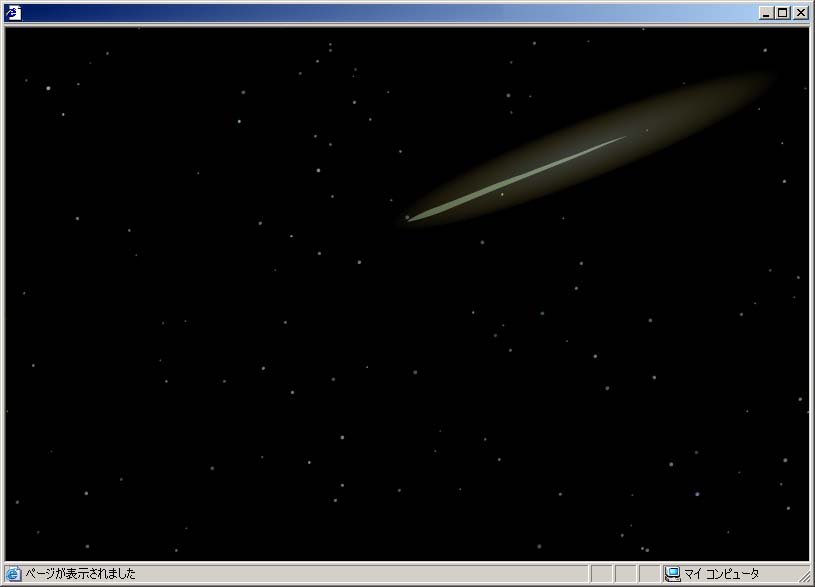Click the マイ コンピュータ zone label

click(721, 574)
